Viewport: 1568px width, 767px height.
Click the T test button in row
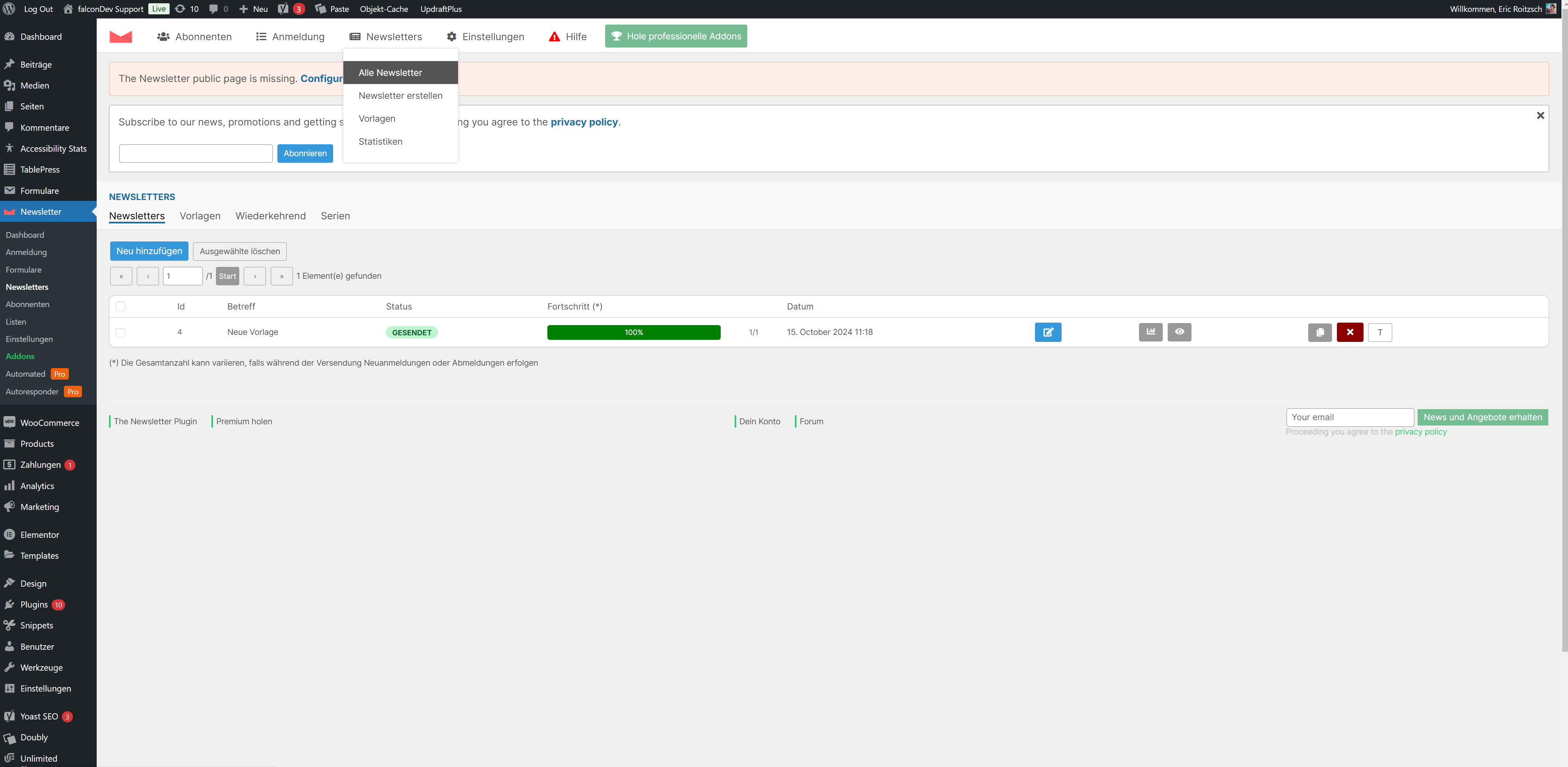pos(1379,332)
